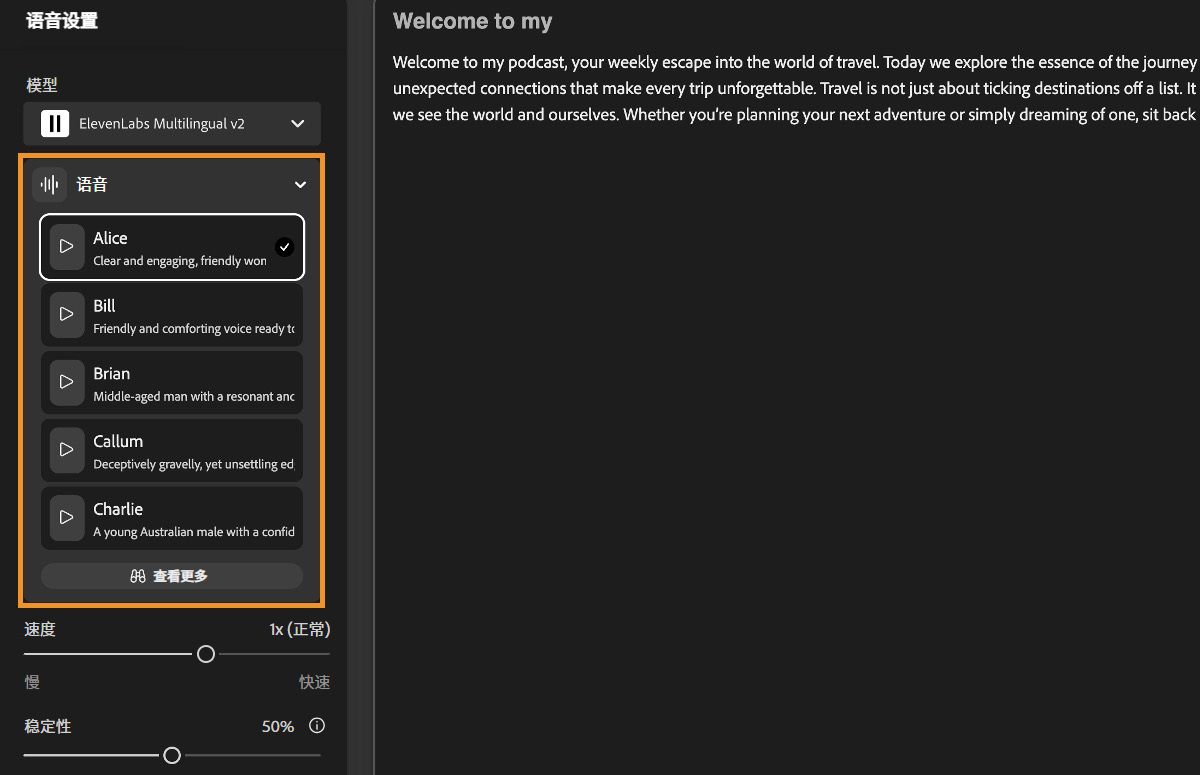Select the Brian voice card
The image size is (1200, 775).
pyautogui.click(x=190, y=382)
